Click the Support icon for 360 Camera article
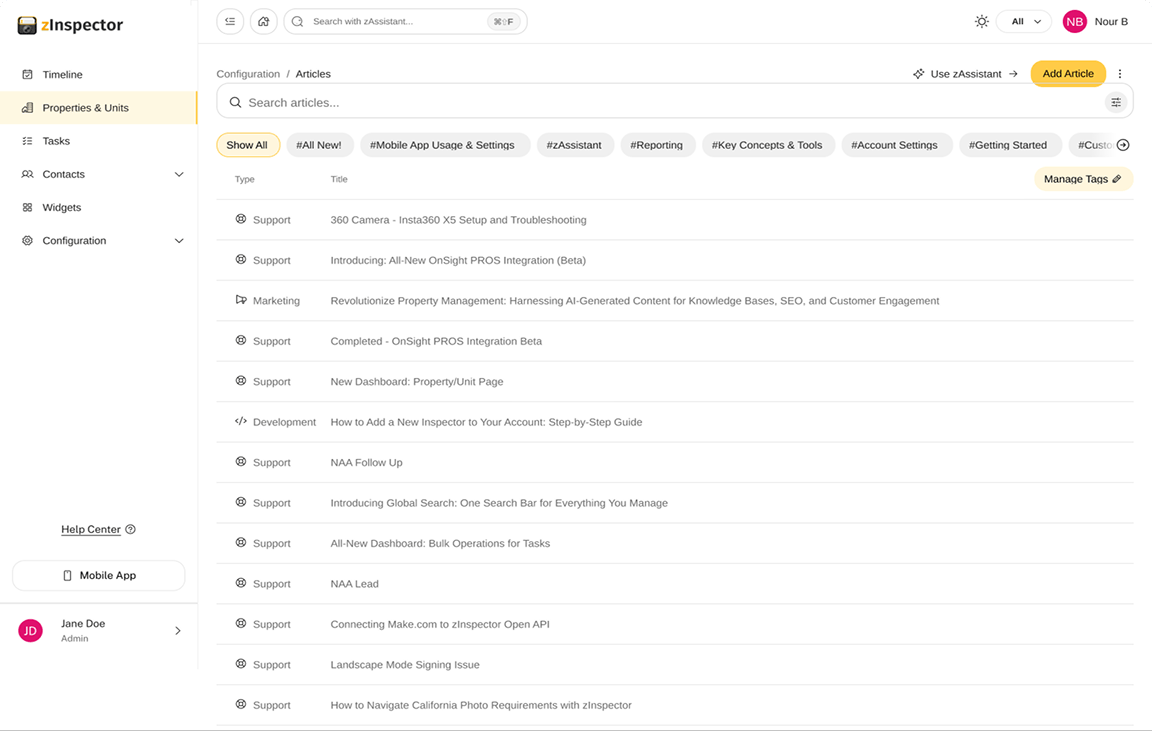Image resolution: width=1152 pixels, height=737 pixels. (240, 219)
